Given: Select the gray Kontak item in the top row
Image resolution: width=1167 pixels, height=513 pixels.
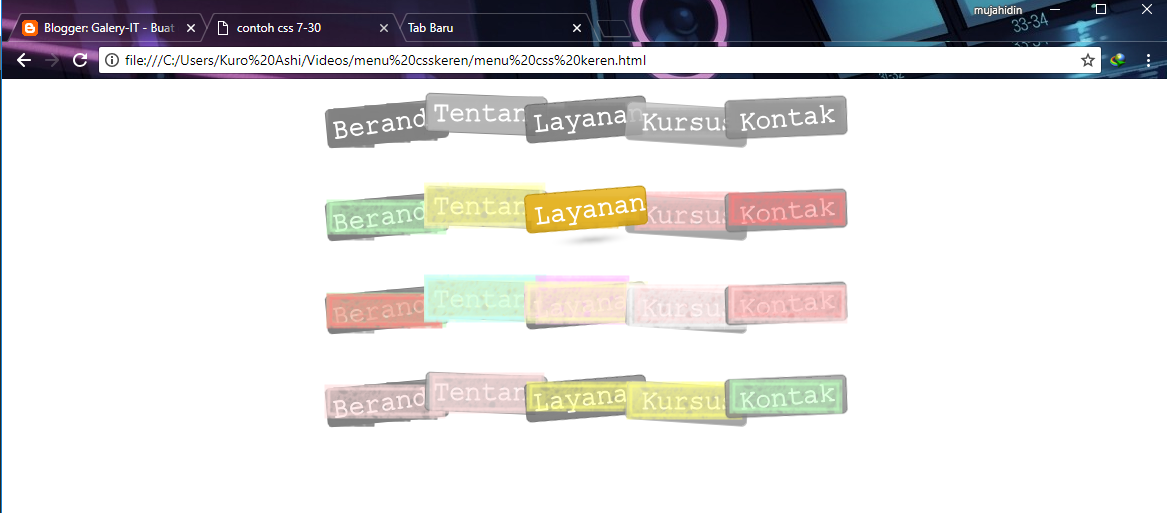Looking at the screenshot, I should tap(786, 118).
